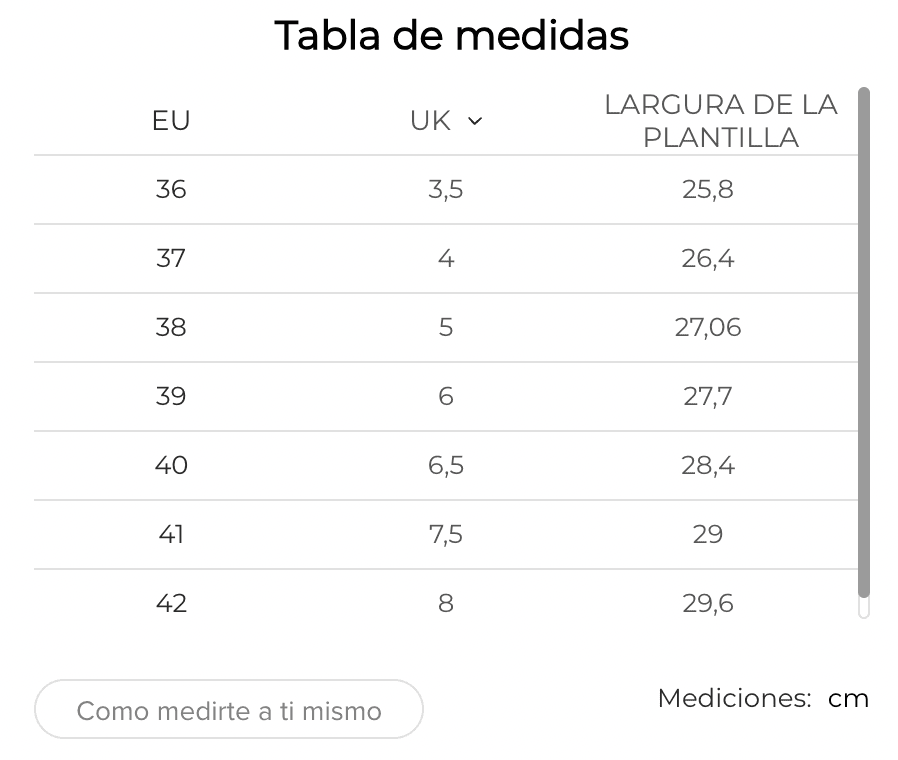Click UK size 7,5 cell
Image resolution: width=898 pixels, height=760 pixels.
(x=446, y=534)
